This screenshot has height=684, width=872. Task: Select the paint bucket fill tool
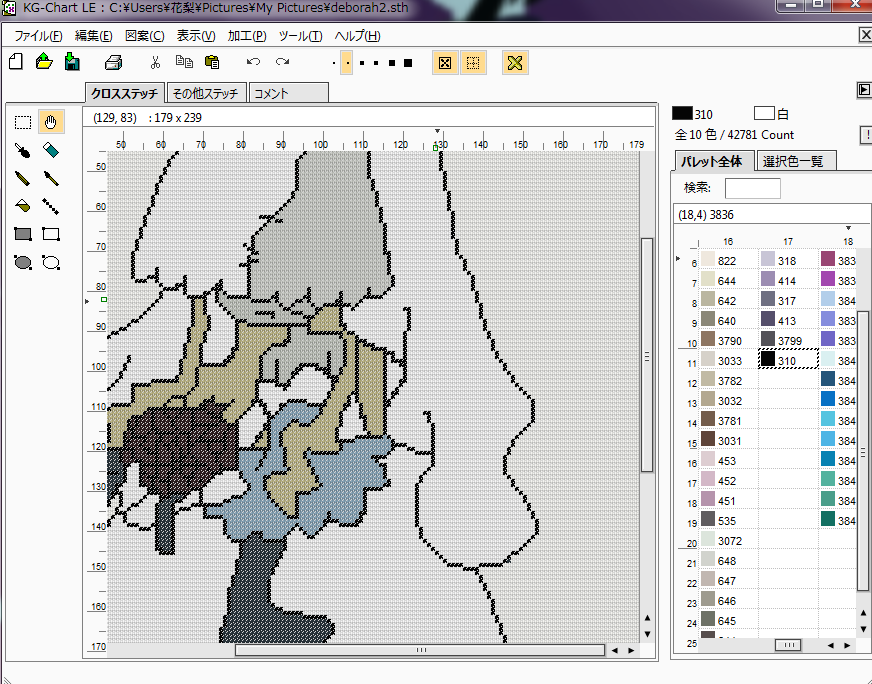[x=22, y=206]
